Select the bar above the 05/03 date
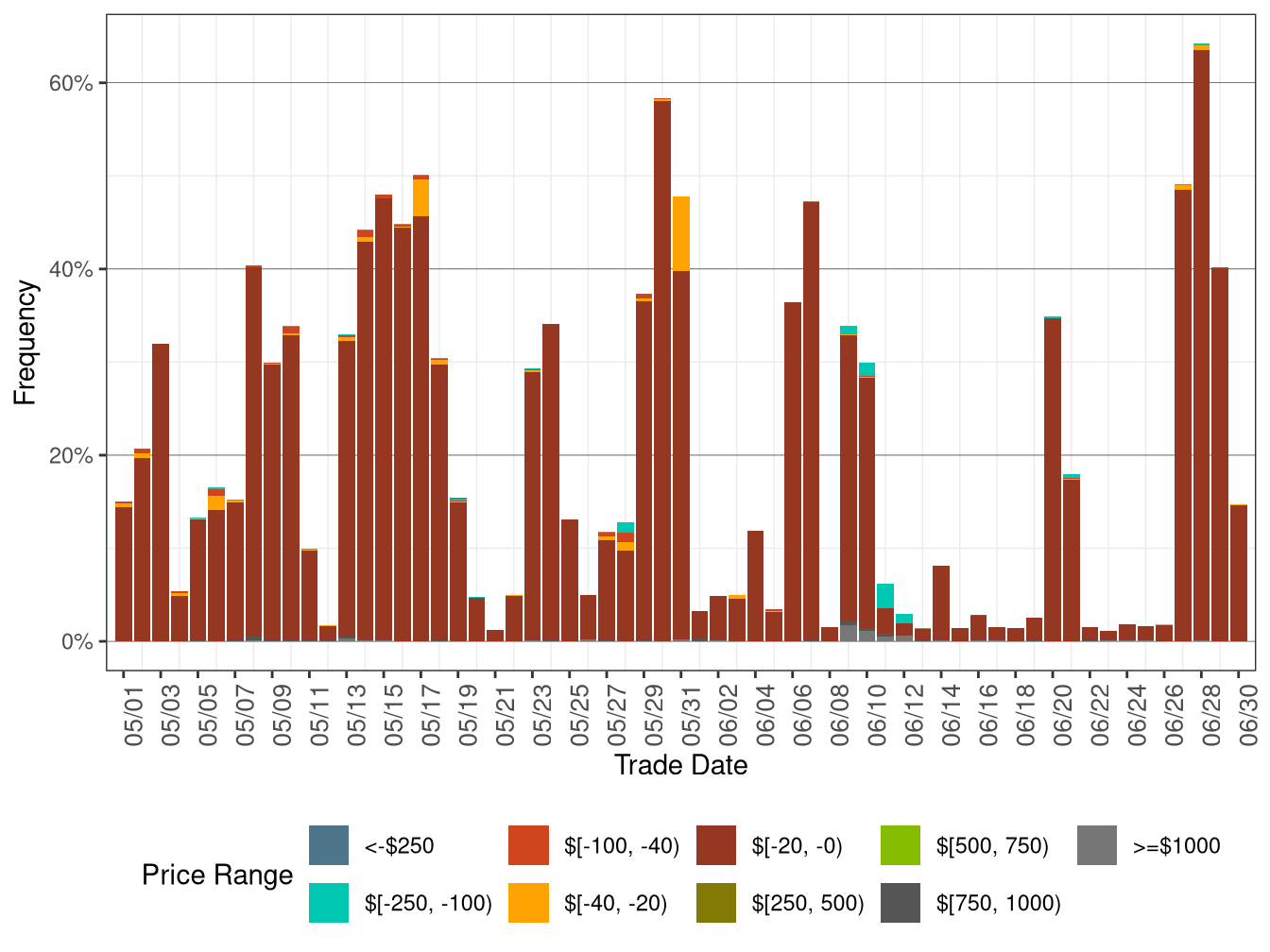The height and width of the screenshot is (952, 1270). [x=161, y=493]
